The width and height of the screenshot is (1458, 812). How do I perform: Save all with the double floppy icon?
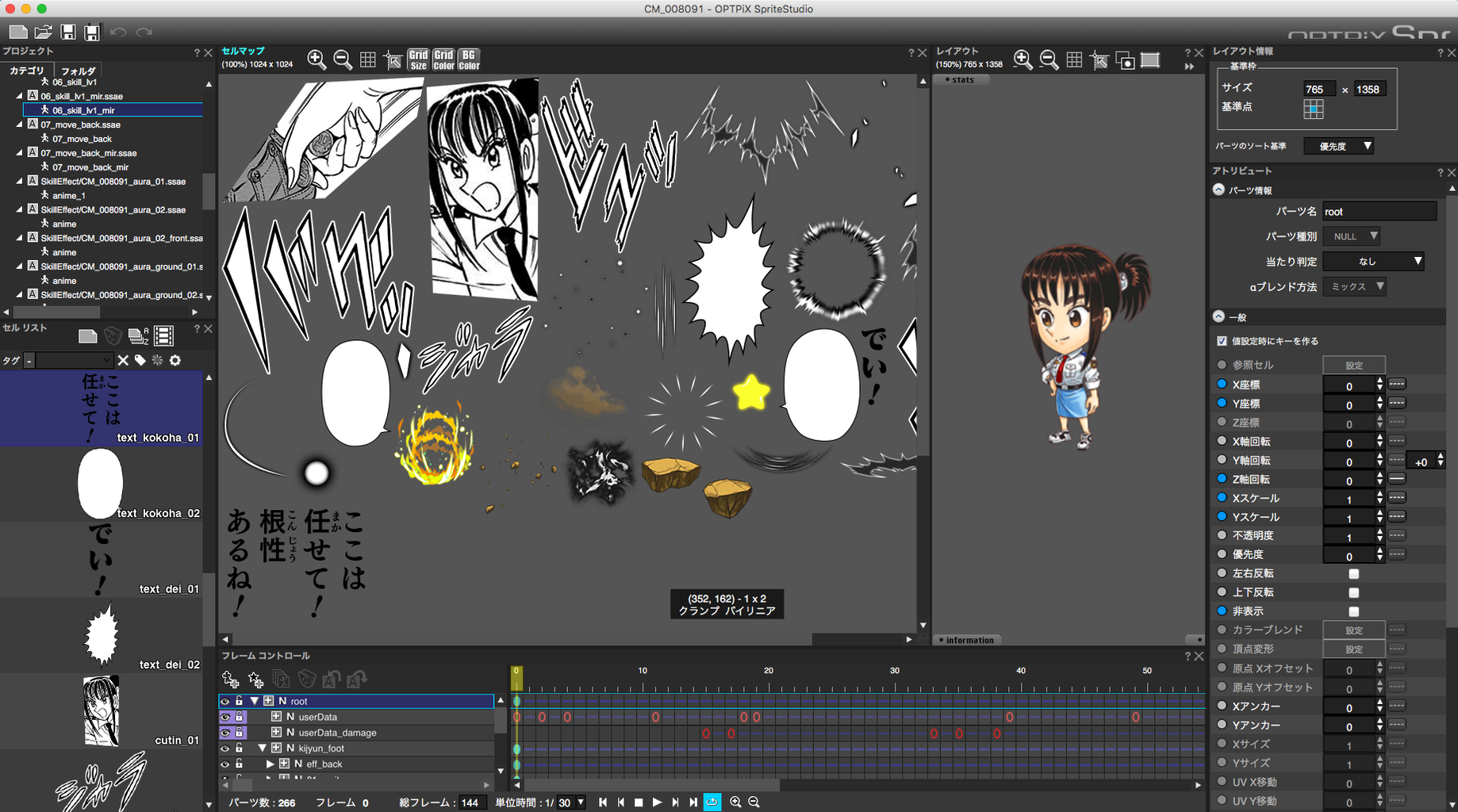pyautogui.click(x=93, y=32)
